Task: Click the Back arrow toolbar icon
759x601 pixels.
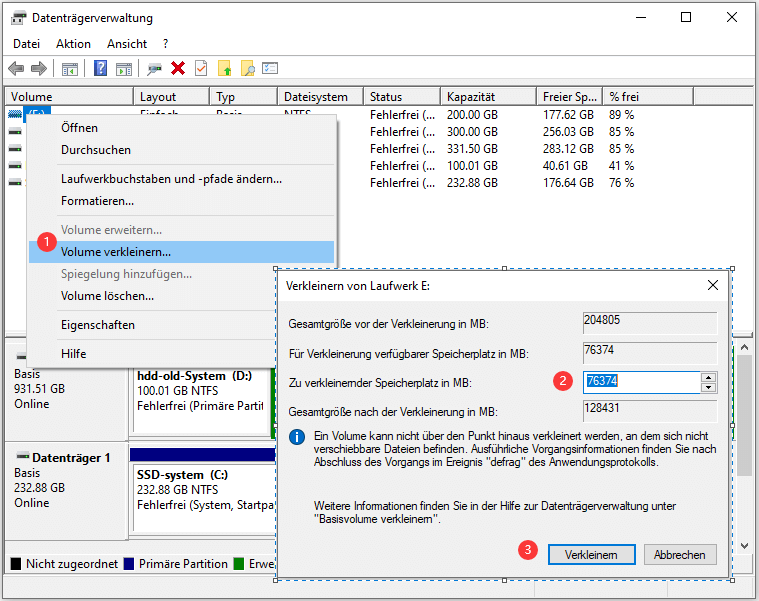Action: pyautogui.click(x=16, y=69)
